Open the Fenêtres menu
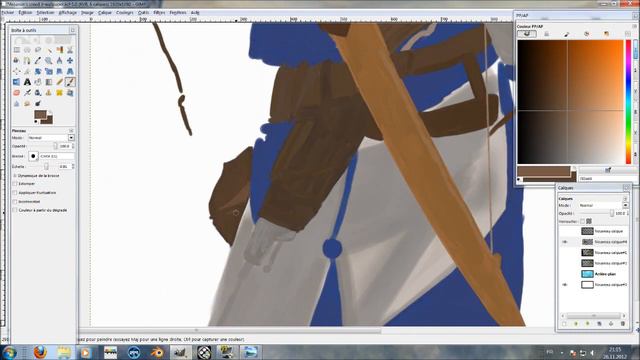 pyautogui.click(x=178, y=13)
